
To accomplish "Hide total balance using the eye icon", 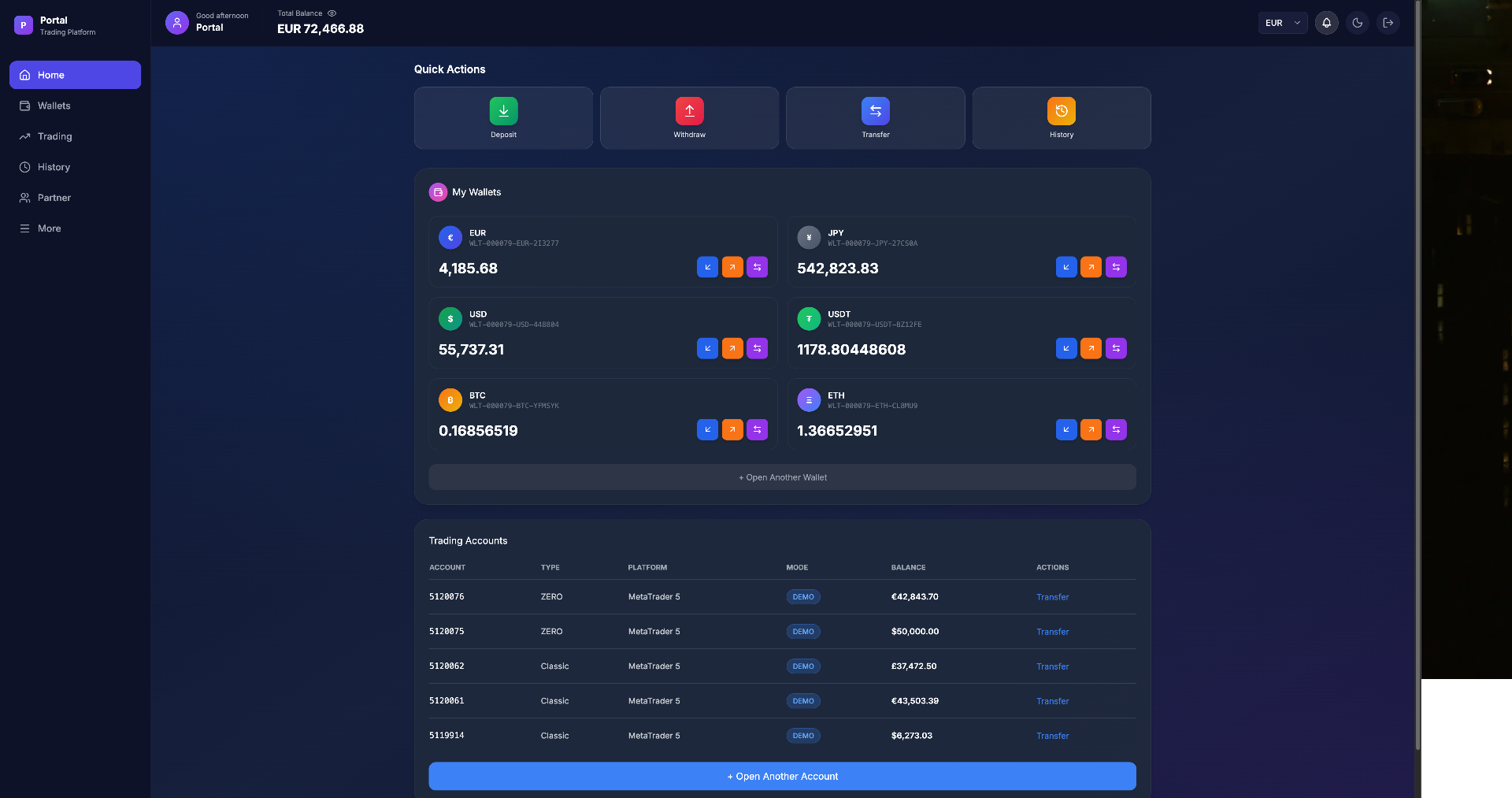I will (x=332, y=13).
